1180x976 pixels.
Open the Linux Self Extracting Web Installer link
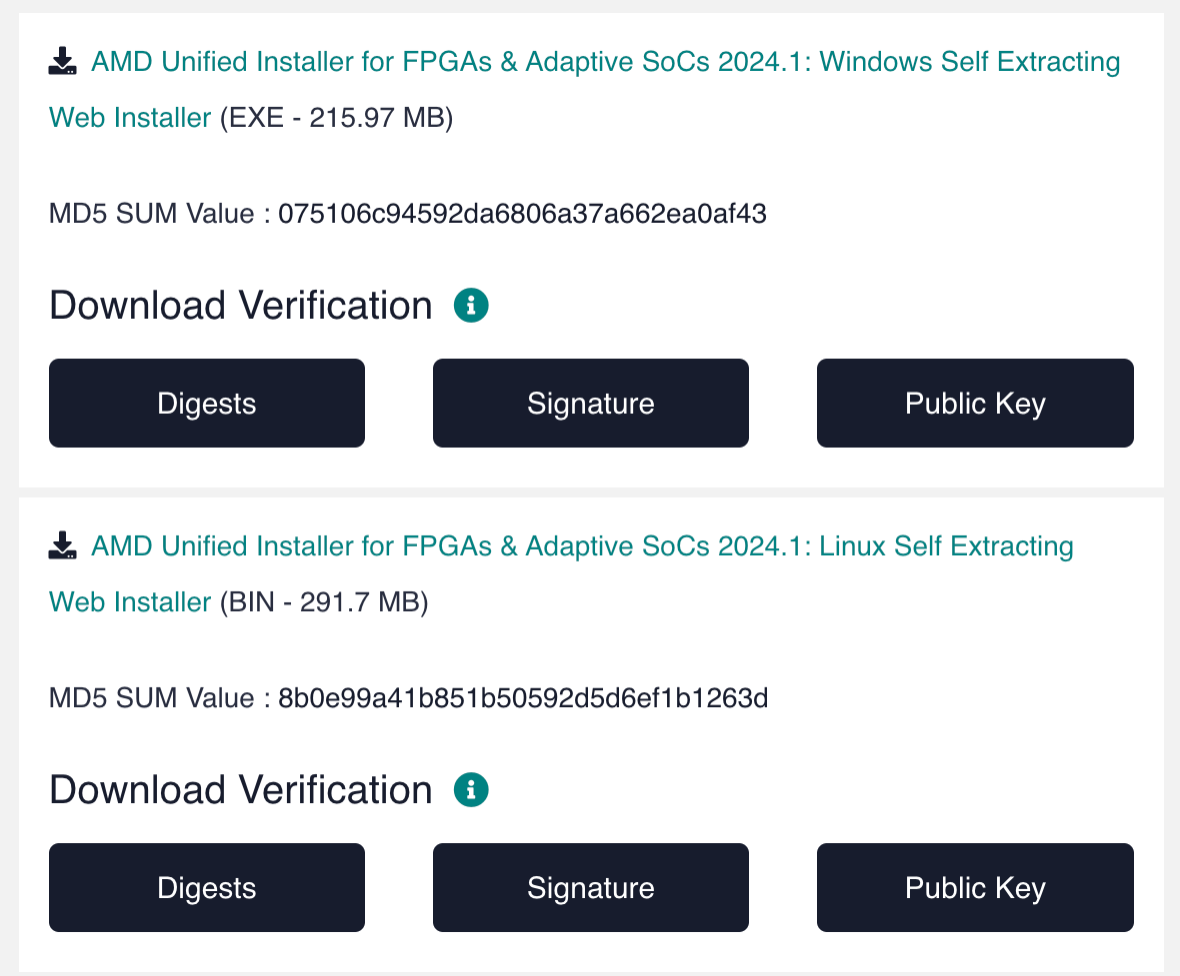[x=582, y=547]
